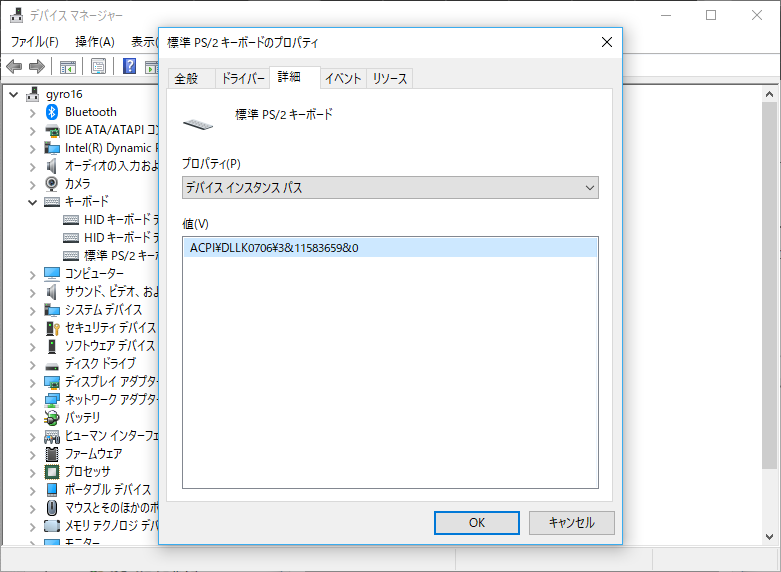Click the IDE ATA/ATAPI controller icon
781x572 pixels.
52,131
